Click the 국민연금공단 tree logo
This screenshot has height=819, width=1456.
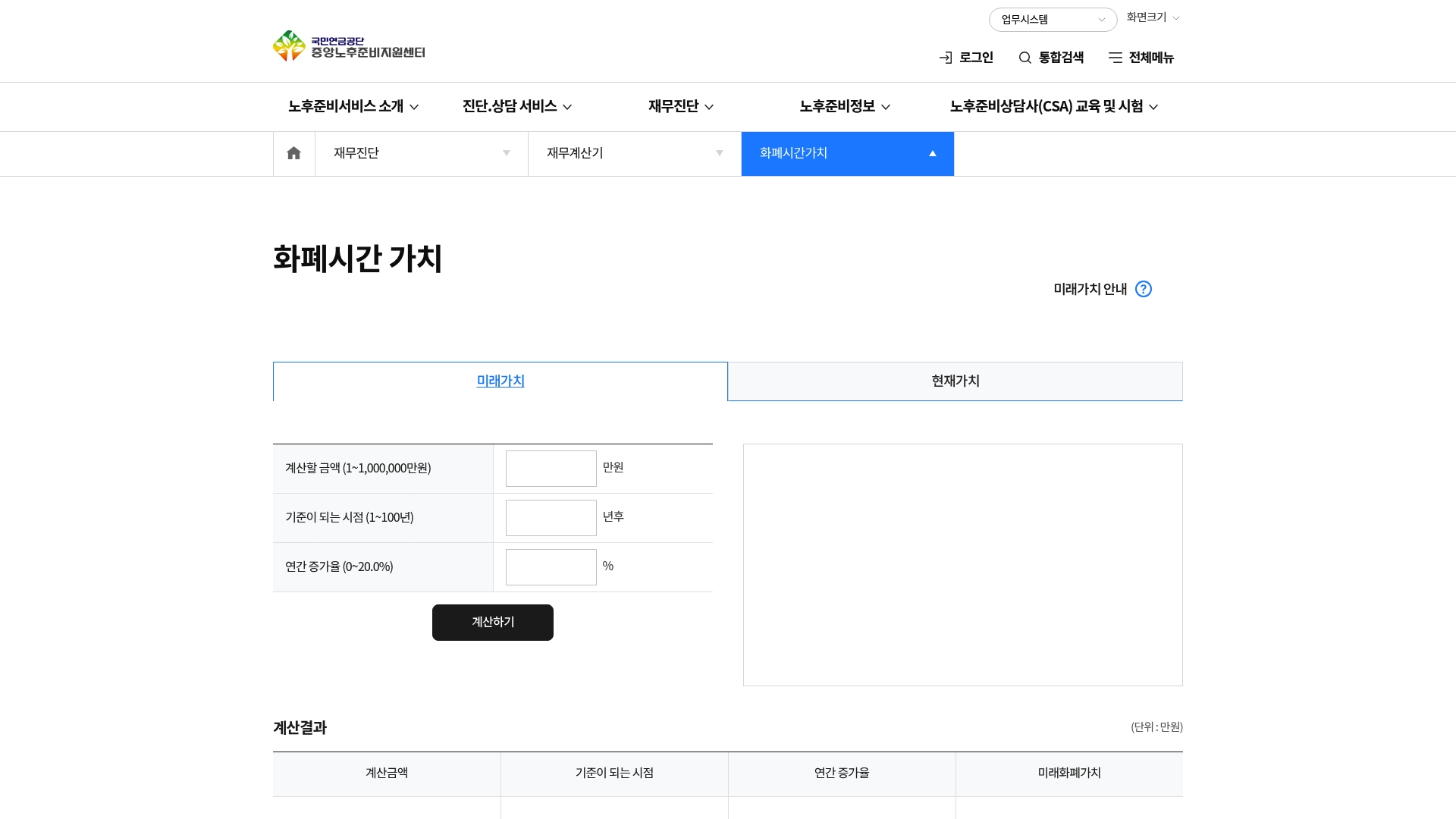(289, 46)
